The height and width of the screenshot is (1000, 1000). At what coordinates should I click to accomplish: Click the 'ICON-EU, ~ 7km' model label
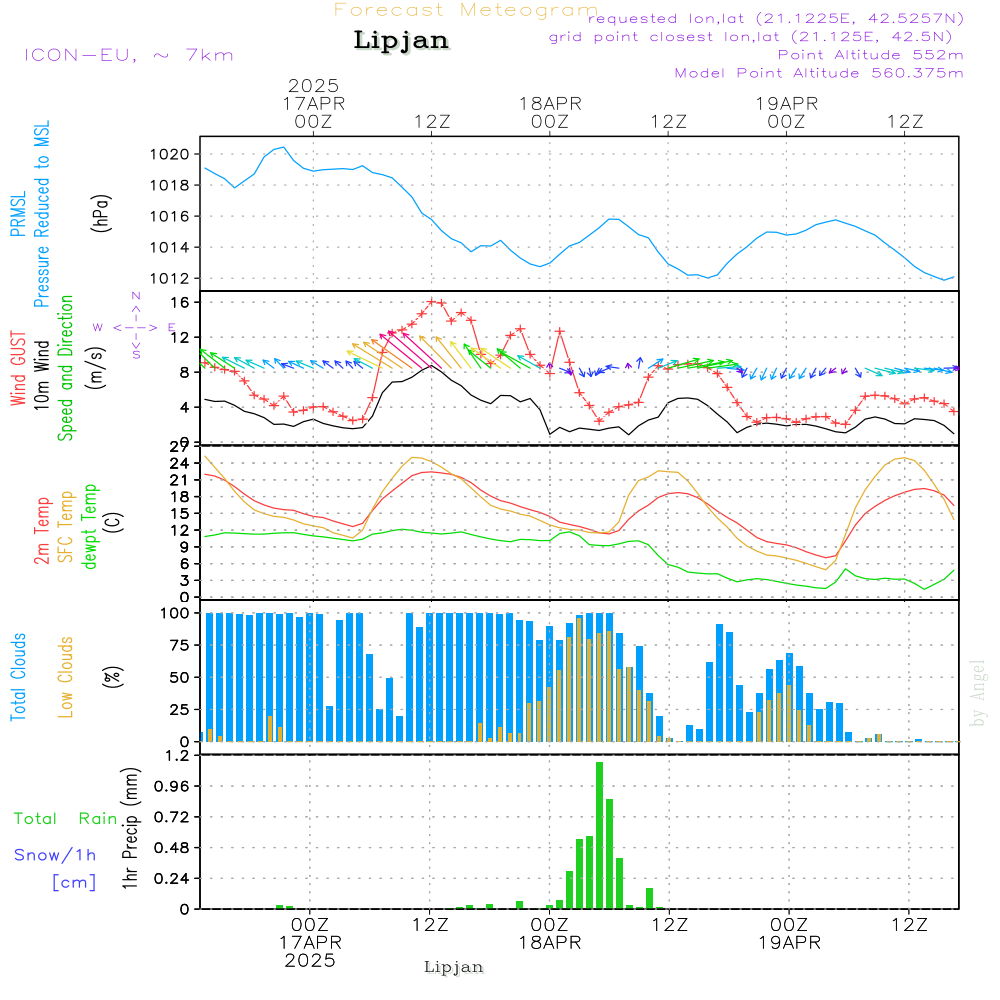(x=129, y=55)
